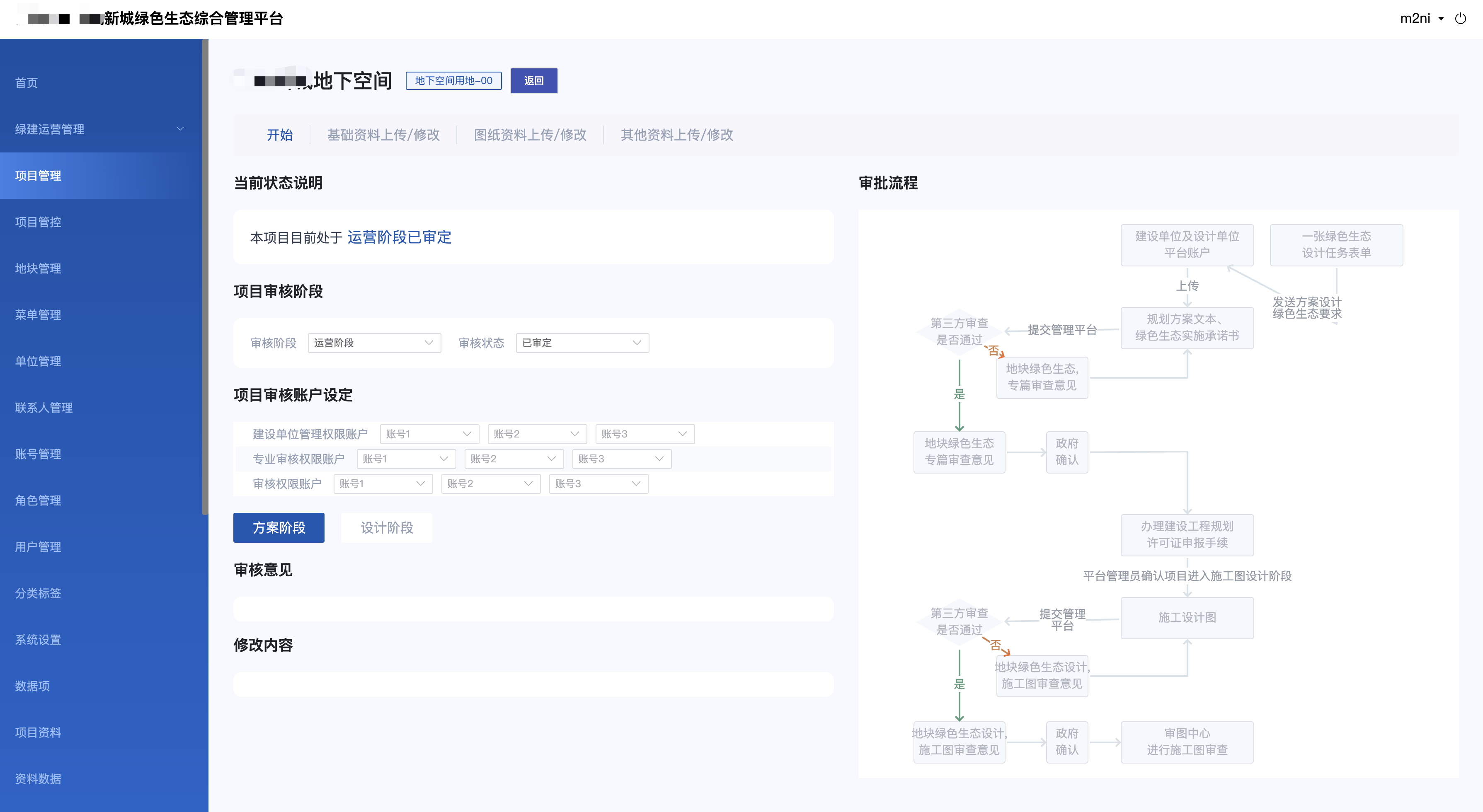Open 菜单管理 sidebar item
The width and height of the screenshot is (1483, 812).
(x=101, y=315)
